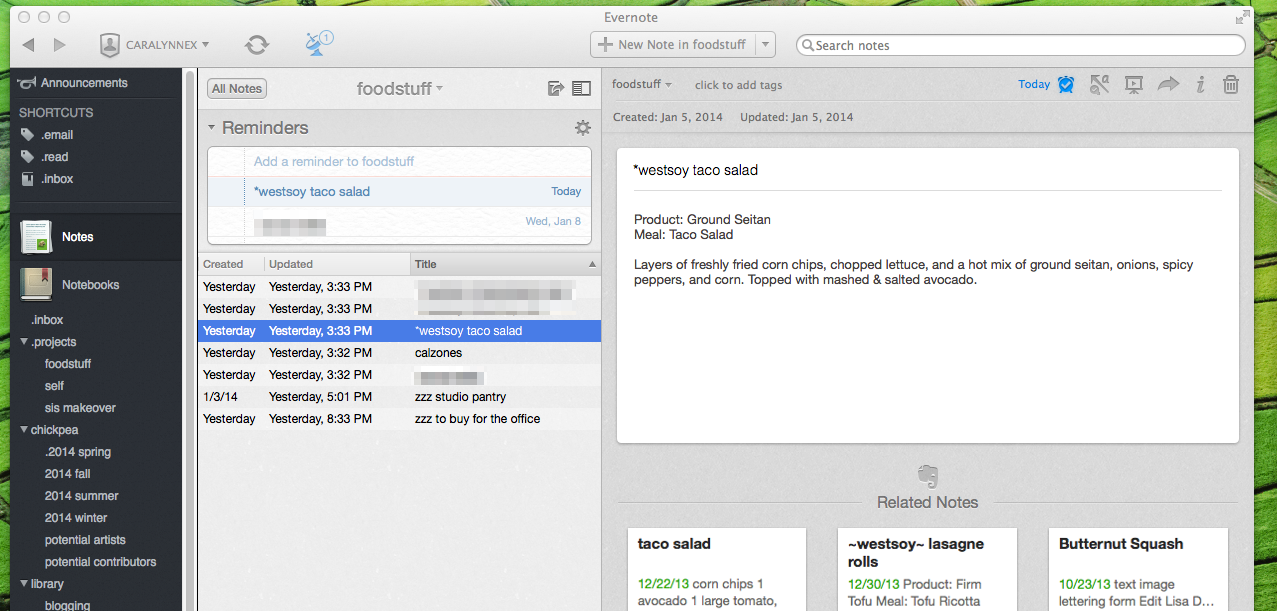This screenshot has height=611, width=1277.
Task: Open the .inbox notebook under Notebooks
Action: pos(47,320)
